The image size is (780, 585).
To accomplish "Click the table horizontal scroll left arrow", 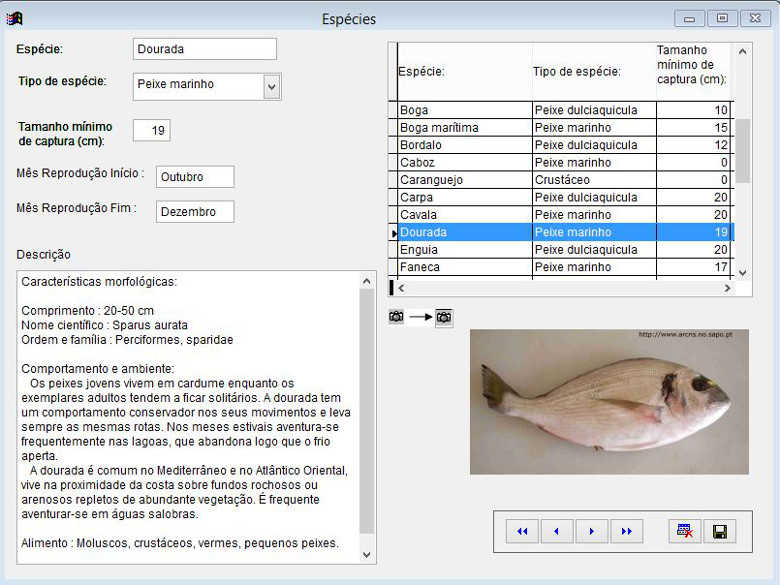I will [x=401, y=288].
